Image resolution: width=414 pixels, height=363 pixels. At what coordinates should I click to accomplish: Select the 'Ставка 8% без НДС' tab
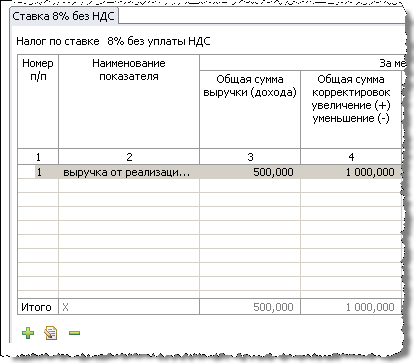(x=64, y=16)
